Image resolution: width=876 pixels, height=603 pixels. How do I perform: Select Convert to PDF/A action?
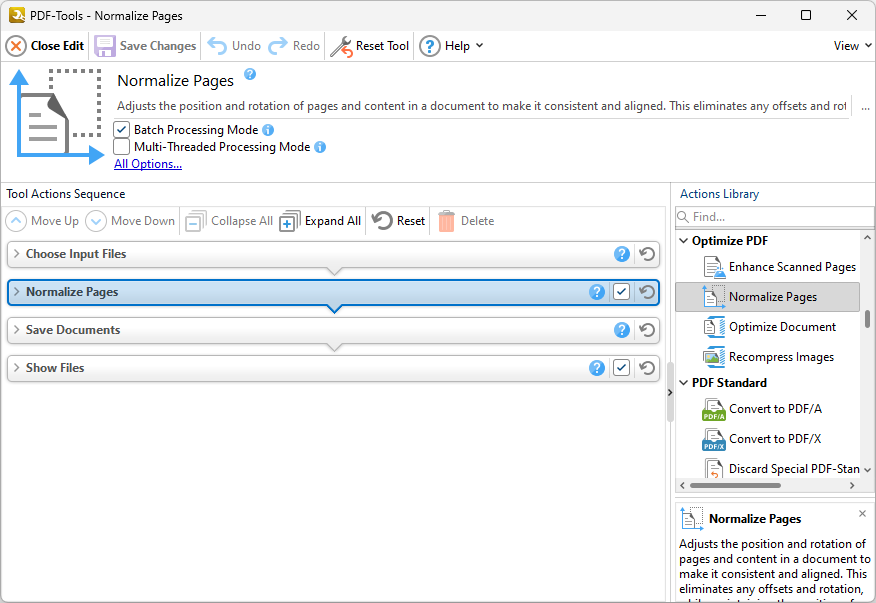(762, 409)
